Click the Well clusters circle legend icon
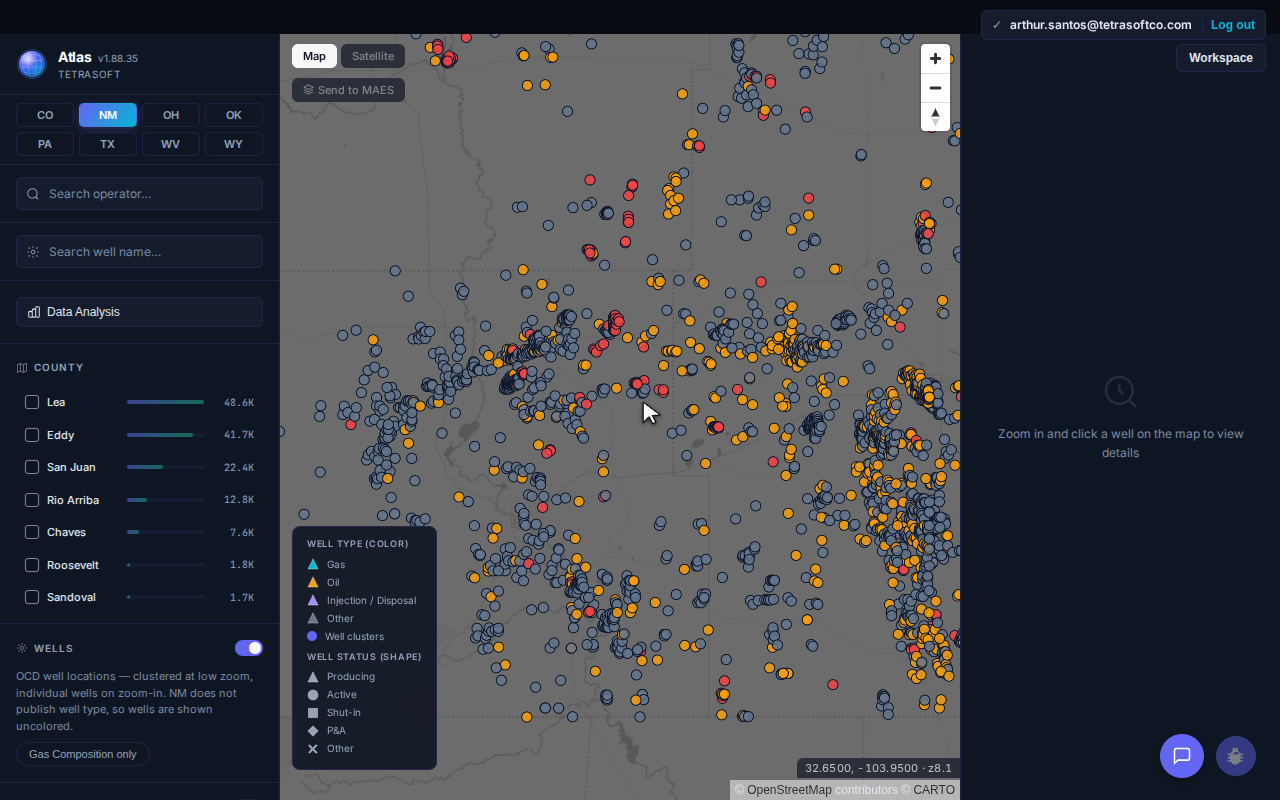This screenshot has width=1280, height=800. pyautogui.click(x=312, y=636)
